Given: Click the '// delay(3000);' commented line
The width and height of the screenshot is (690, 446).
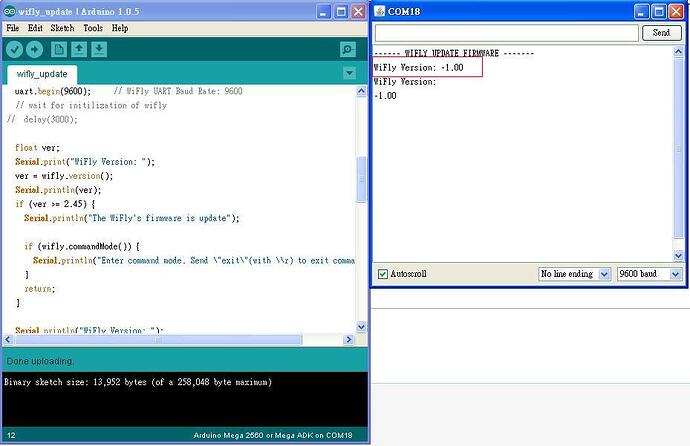Looking at the screenshot, I should click(x=42, y=120).
